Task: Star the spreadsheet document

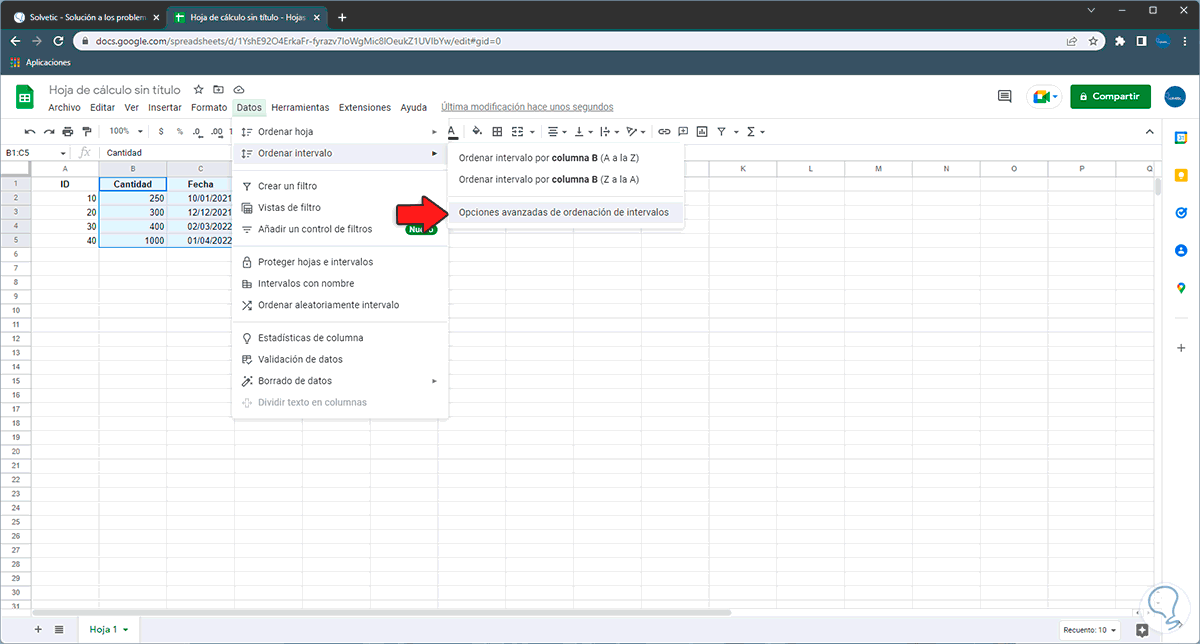Action: (199, 90)
